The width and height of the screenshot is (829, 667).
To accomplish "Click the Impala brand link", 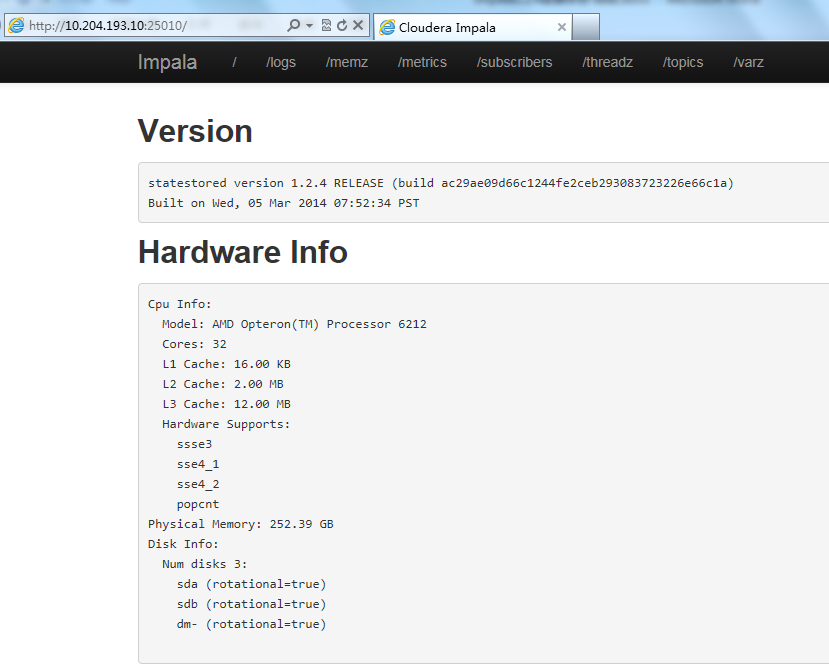I will coord(167,62).
